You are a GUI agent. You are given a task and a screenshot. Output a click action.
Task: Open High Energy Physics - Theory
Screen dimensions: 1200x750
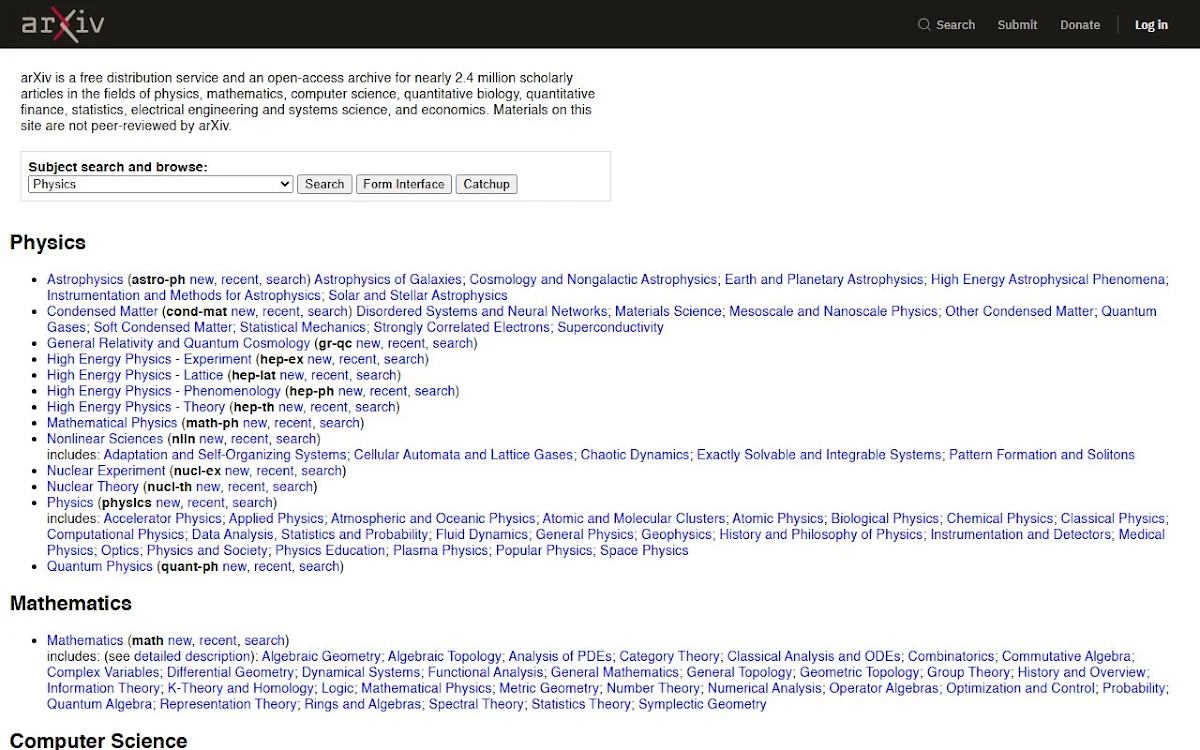[136, 407]
